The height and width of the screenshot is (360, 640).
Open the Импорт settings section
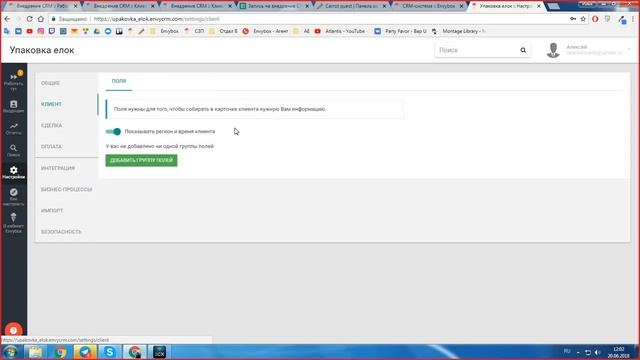52,211
